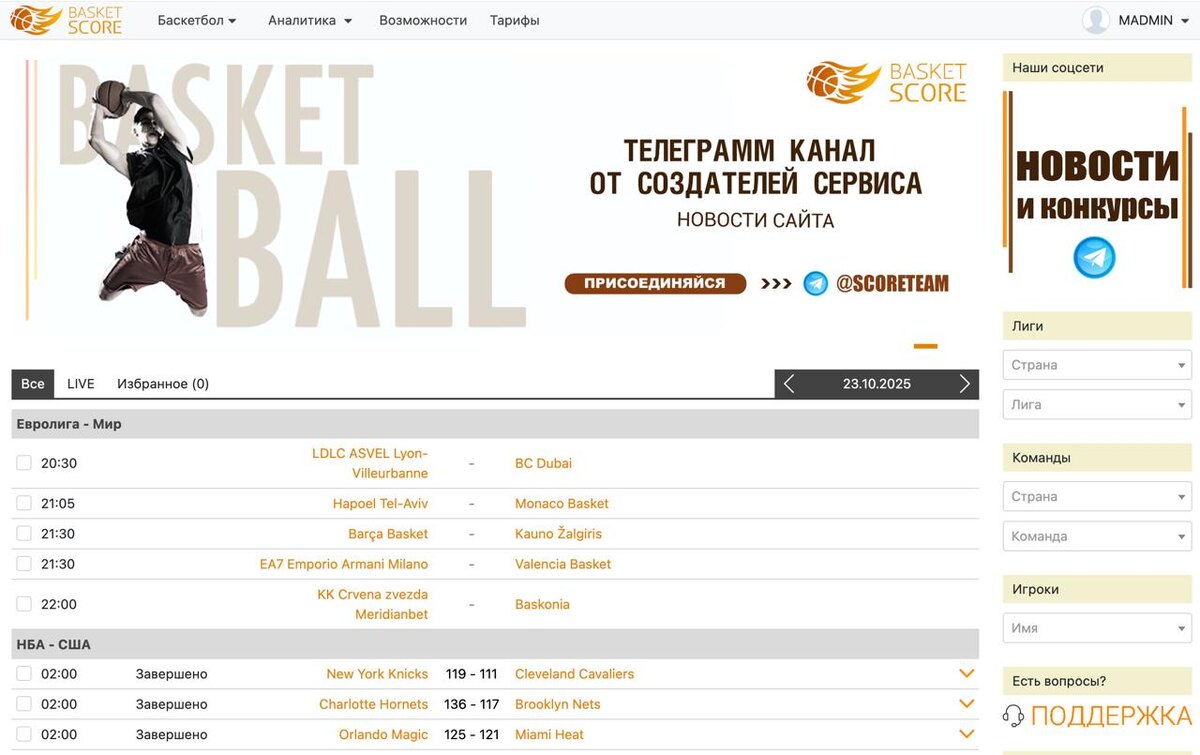Image resolution: width=1200 pixels, height=755 pixels.
Task: Open the Баскетбол dropdown menu
Action: (197, 20)
